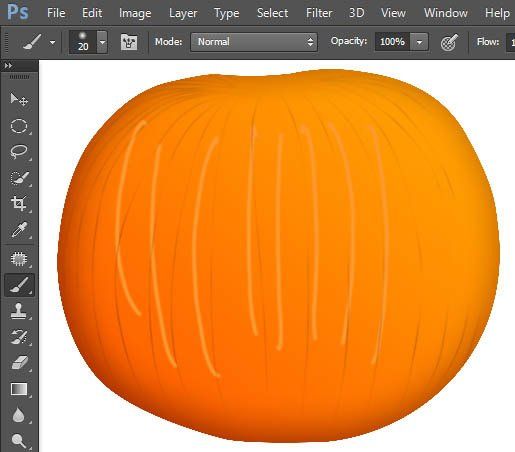
Task: Click the Photoshop Ps logo
Action: click(18, 12)
